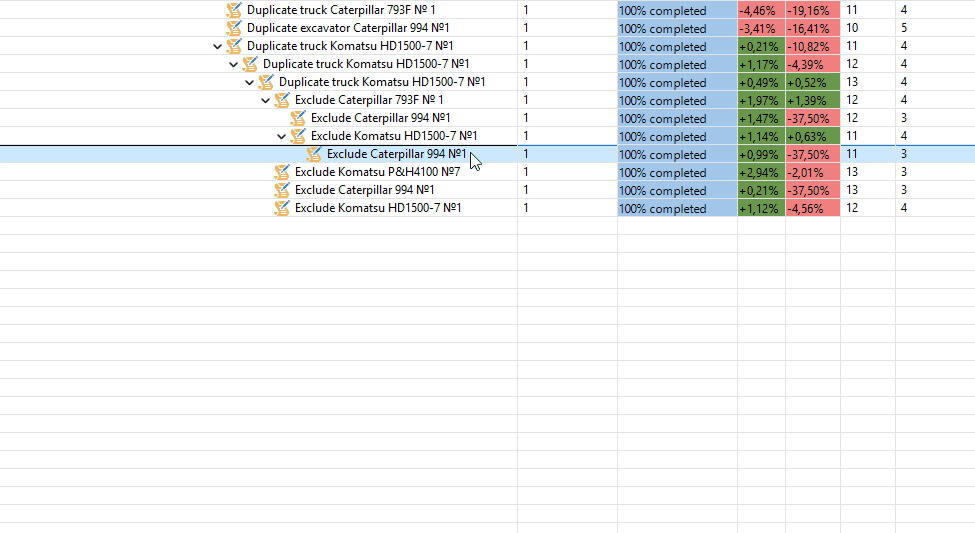Click the +1,39% cell
Image resolution: width=975 pixels, height=533 pixels.
pos(813,101)
